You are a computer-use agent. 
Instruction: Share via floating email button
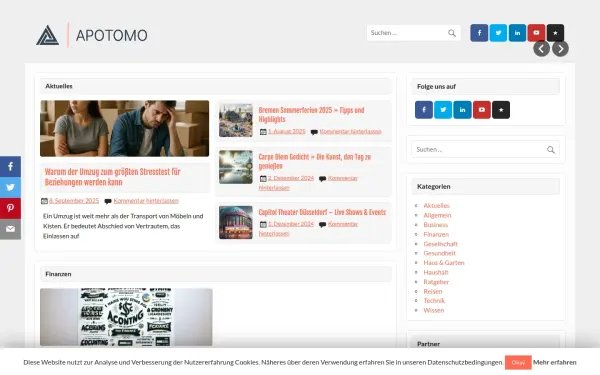point(10,229)
